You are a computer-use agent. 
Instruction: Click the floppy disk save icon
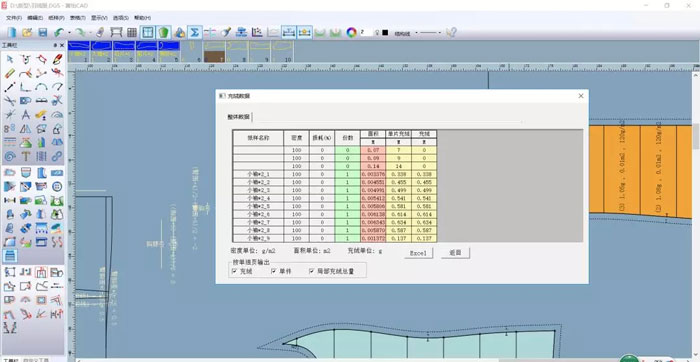(42, 32)
